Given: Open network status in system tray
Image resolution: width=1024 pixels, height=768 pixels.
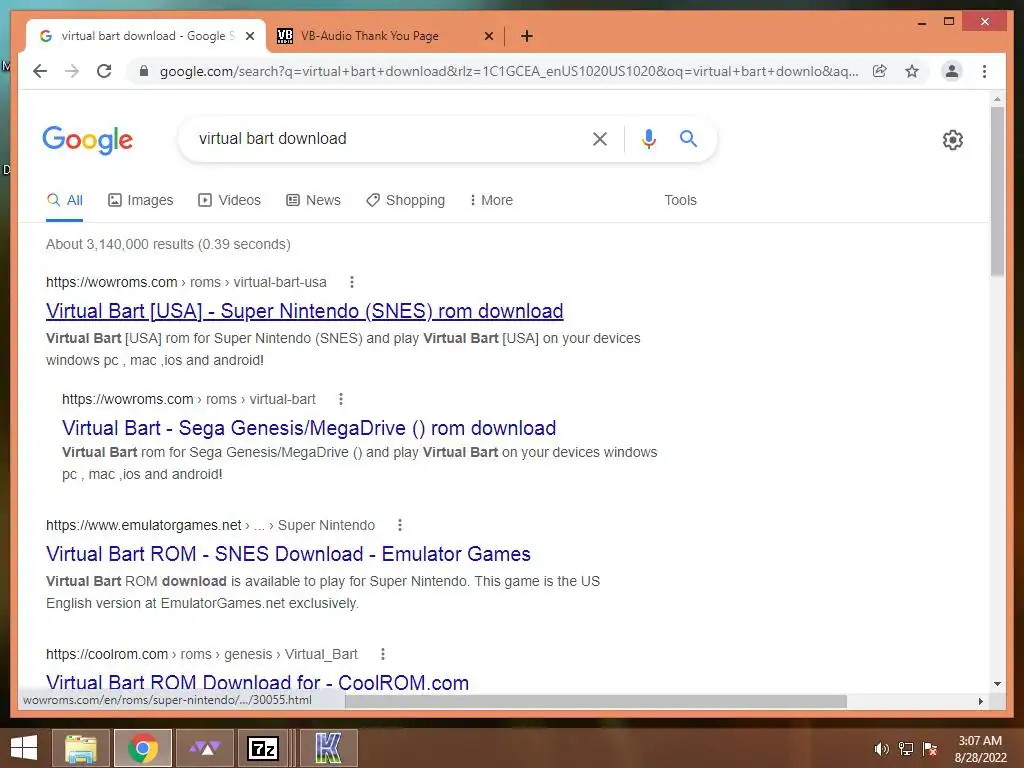Looking at the screenshot, I should point(906,749).
